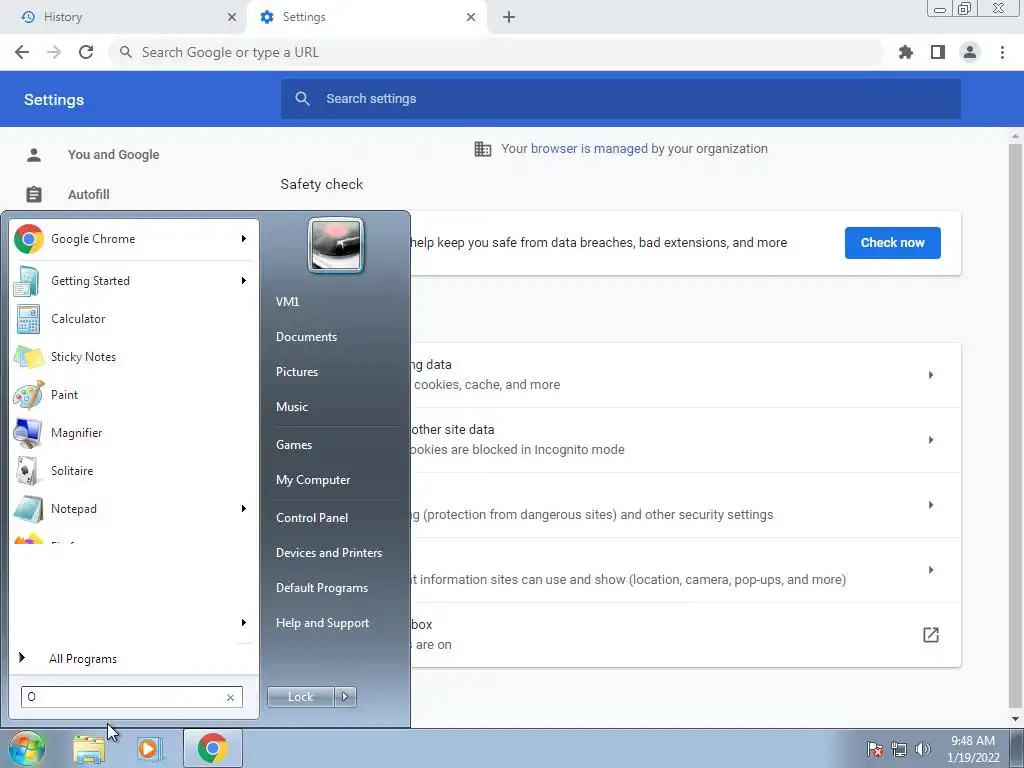Viewport: 1024px width, 768px height.
Task: Click the Search settings field
Action: 620,99
